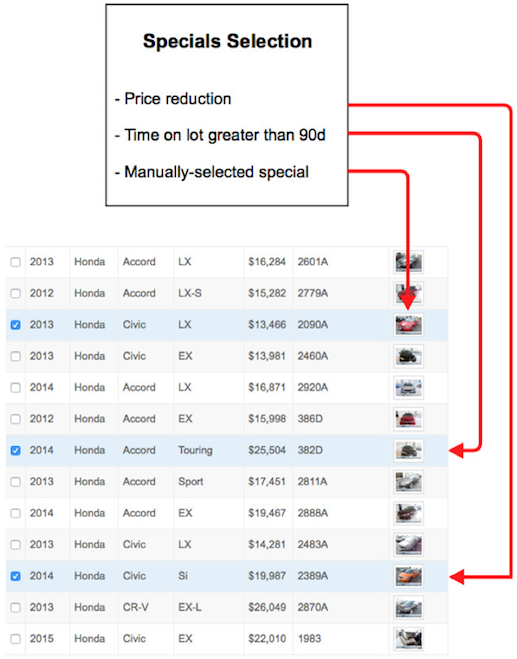Viewport: 517px width, 659px height.
Task: Uncheck the 2014 Civic Si checkbox
Action: [16, 576]
